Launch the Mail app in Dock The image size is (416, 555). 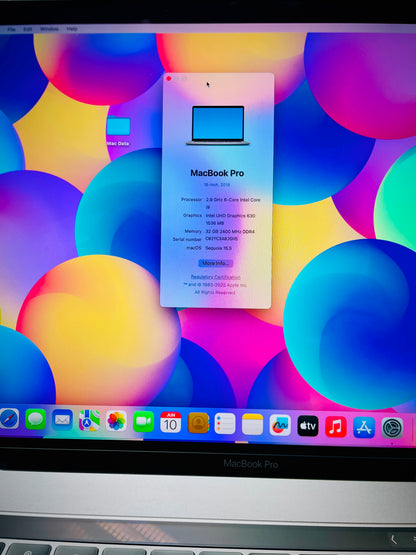click(62, 420)
